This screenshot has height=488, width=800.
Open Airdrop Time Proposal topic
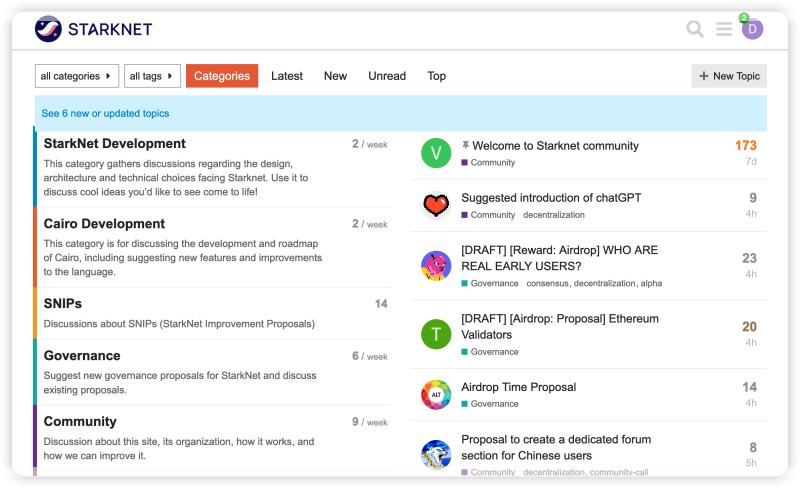click(518, 387)
